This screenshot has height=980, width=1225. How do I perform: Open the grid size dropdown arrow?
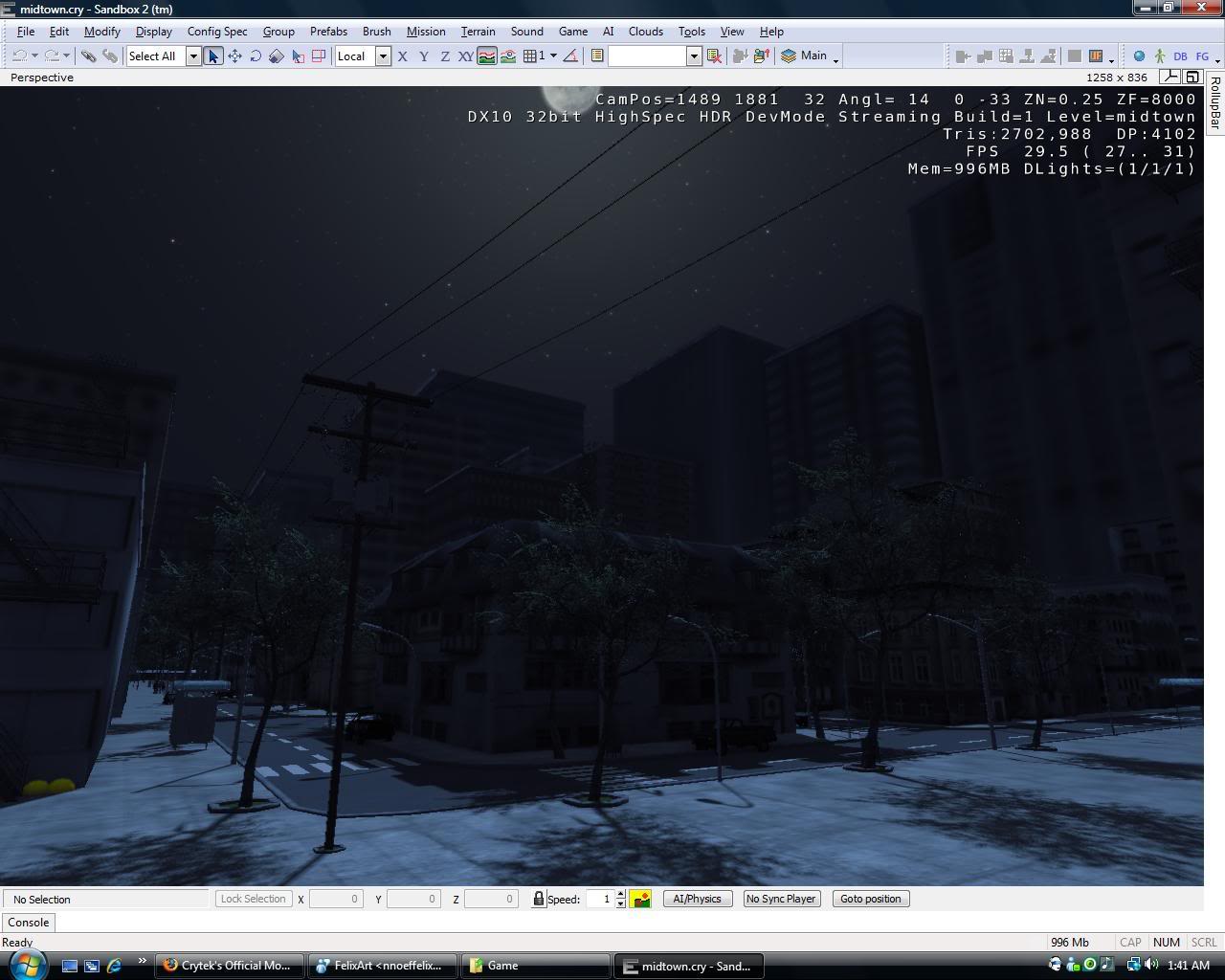pyautogui.click(x=553, y=56)
